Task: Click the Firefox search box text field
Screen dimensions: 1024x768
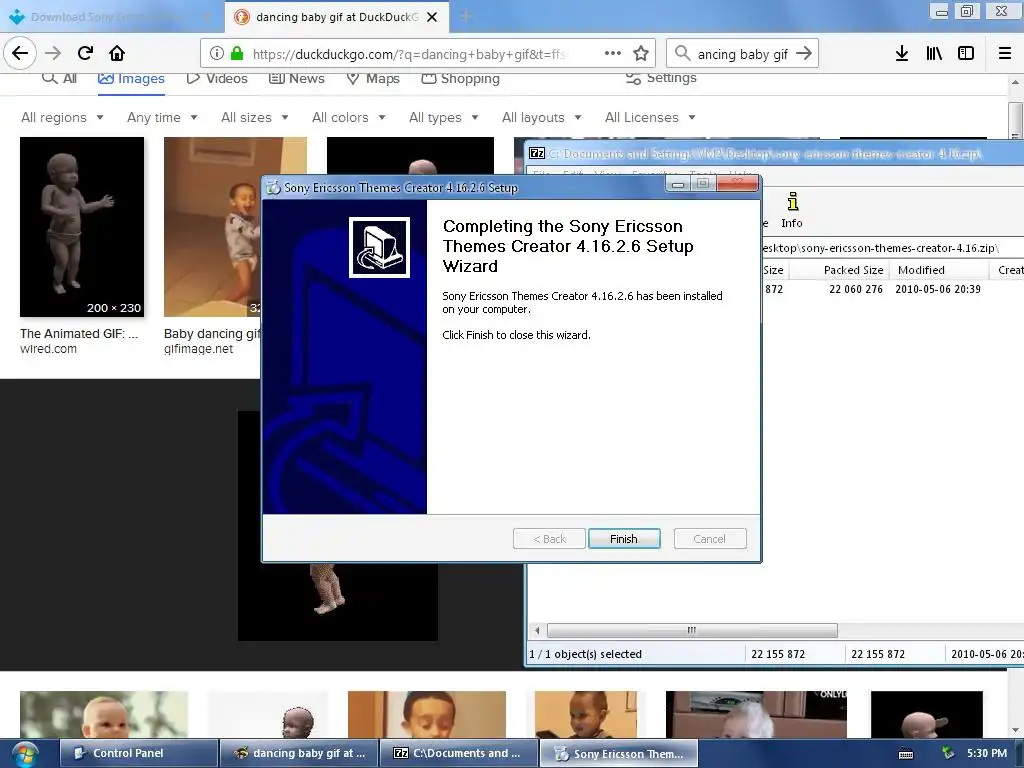Action: point(743,54)
